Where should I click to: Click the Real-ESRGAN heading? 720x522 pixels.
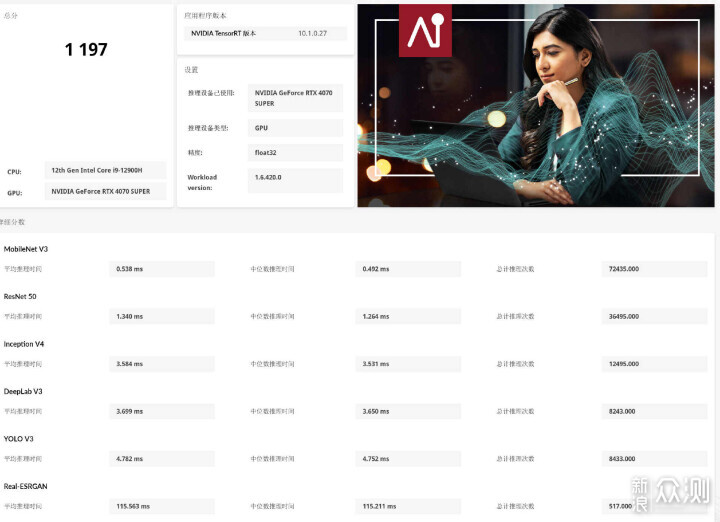coord(25,486)
